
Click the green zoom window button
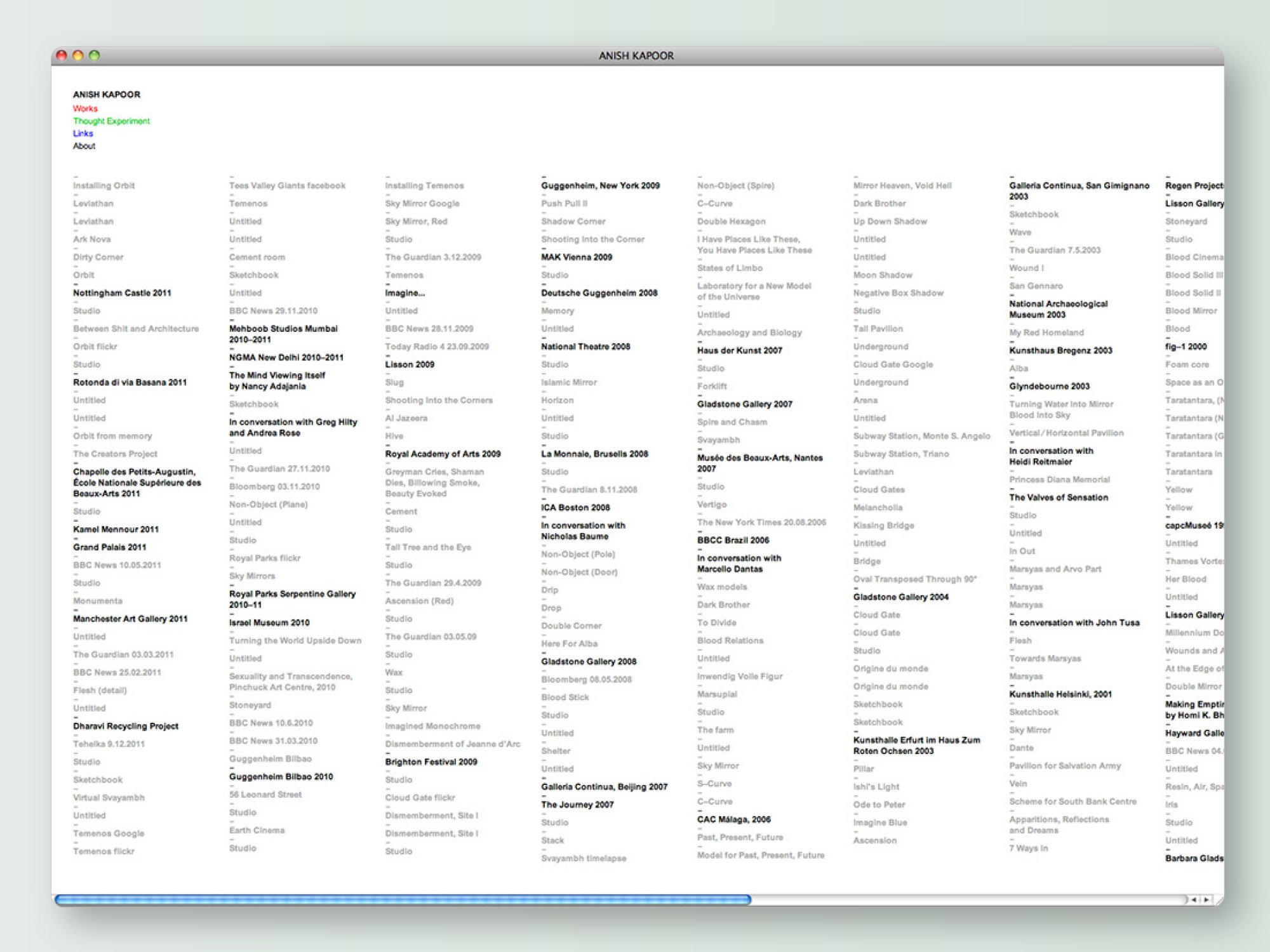(x=95, y=55)
